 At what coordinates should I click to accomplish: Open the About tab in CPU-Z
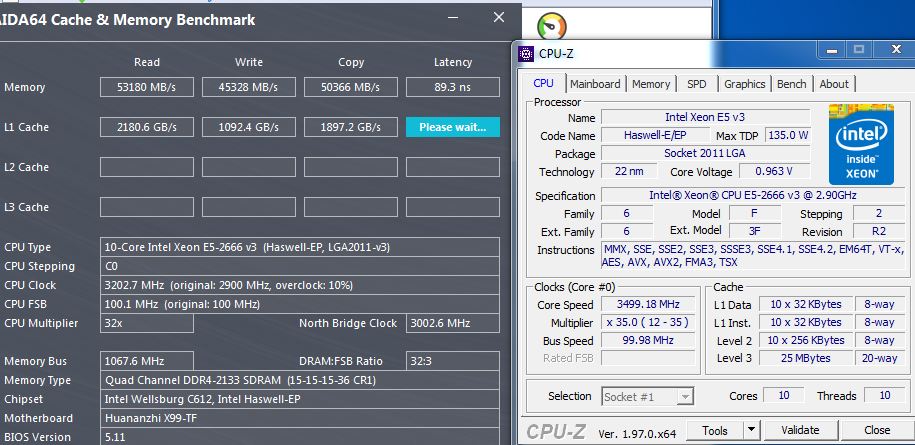834,84
